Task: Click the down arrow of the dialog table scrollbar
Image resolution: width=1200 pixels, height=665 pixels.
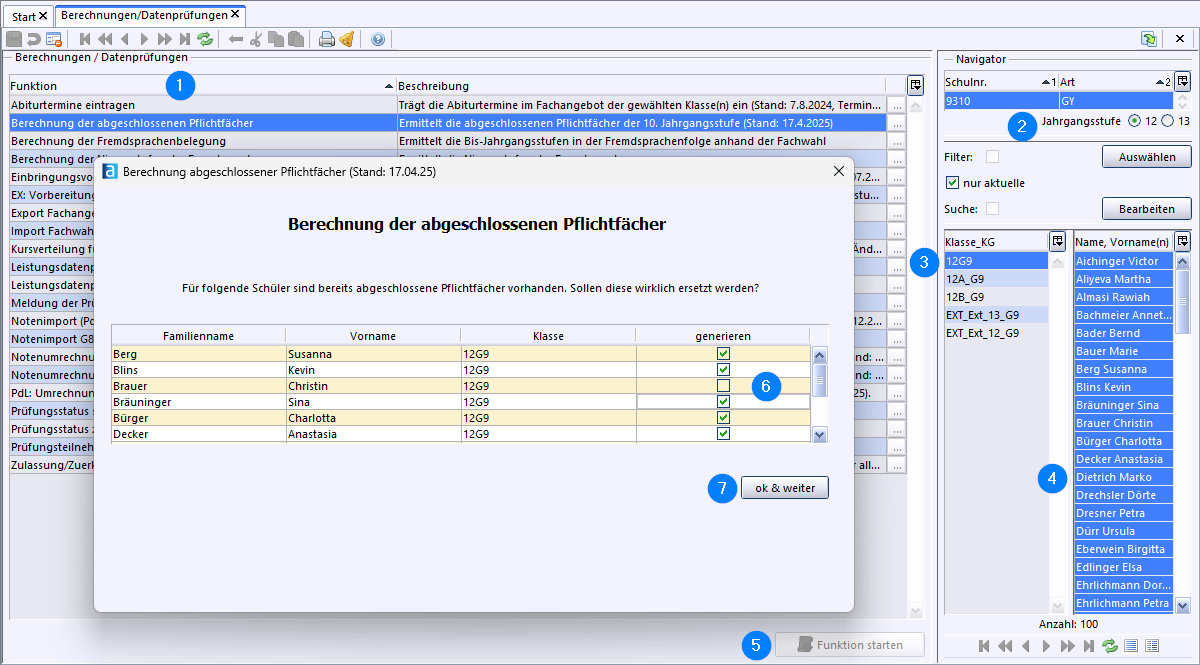Action: tap(820, 434)
